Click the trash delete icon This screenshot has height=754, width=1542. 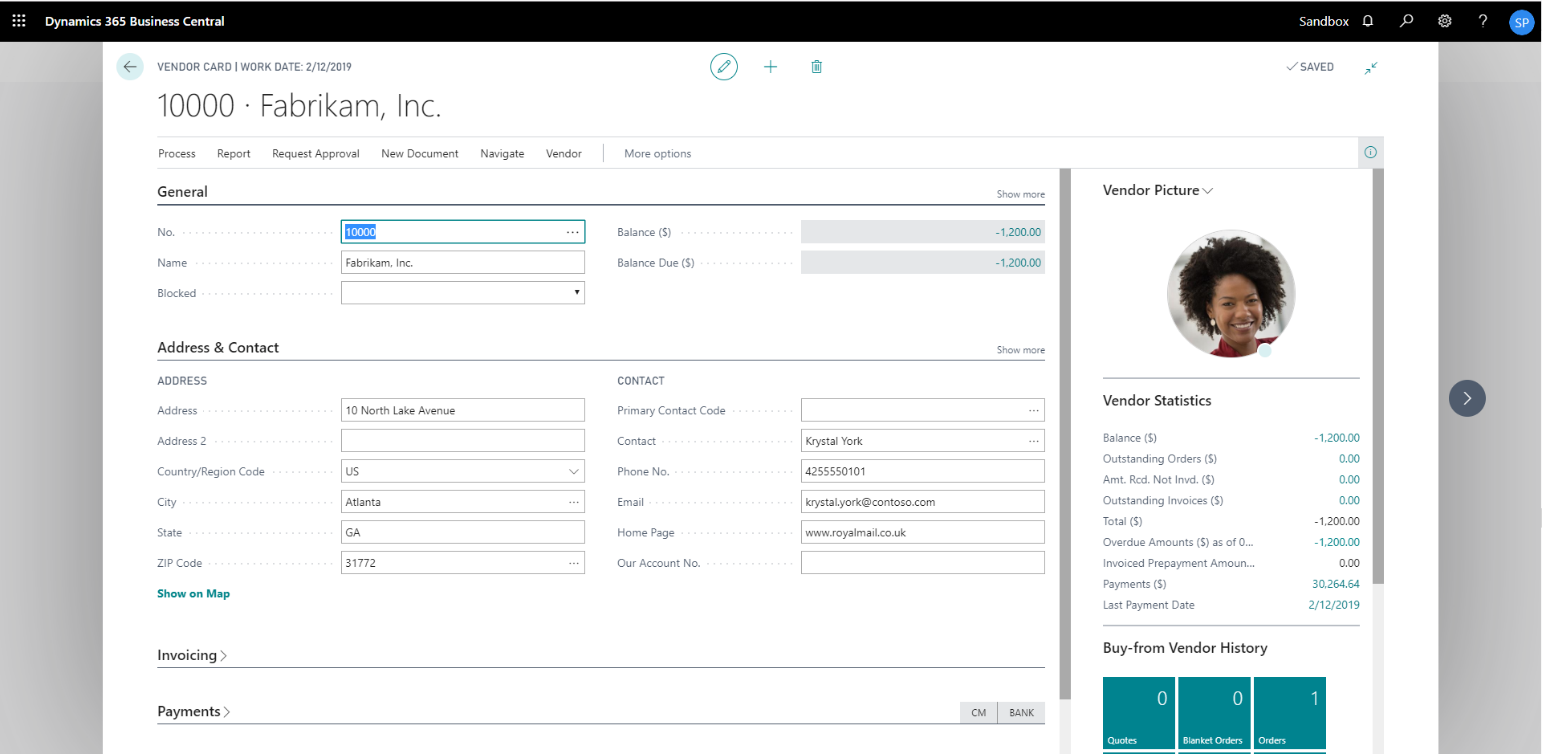(x=816, y=67)
